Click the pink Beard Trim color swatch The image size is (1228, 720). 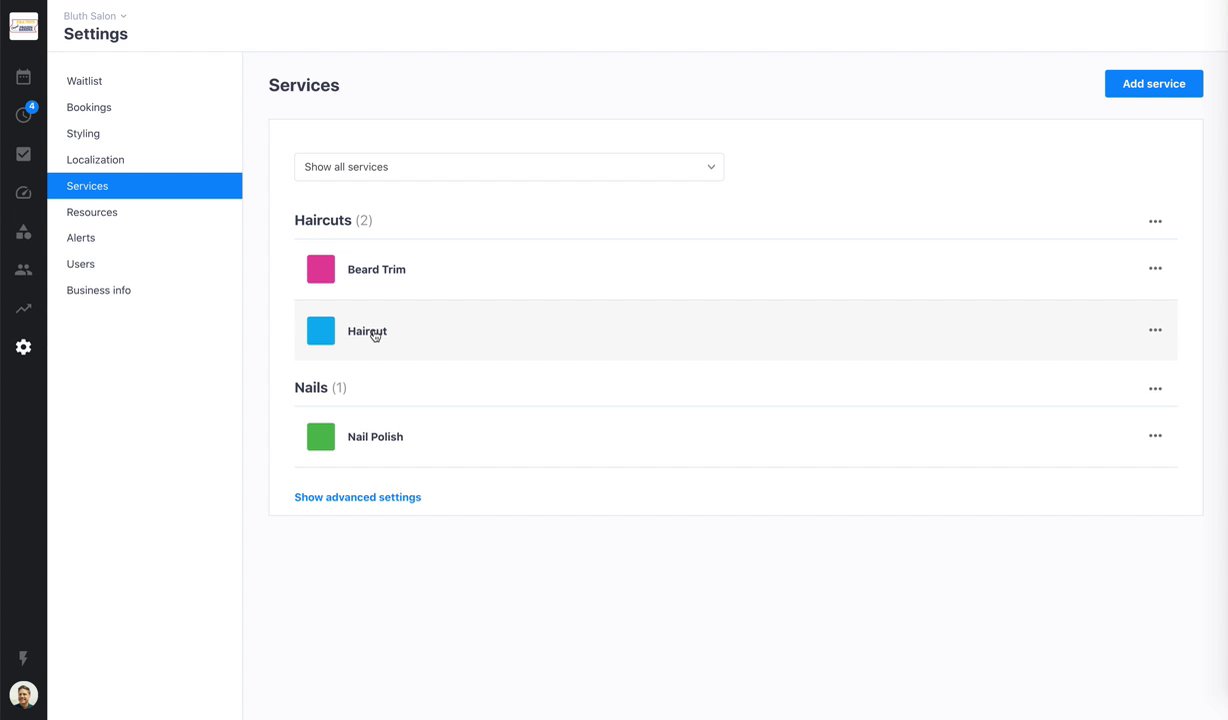click(321, 269)
